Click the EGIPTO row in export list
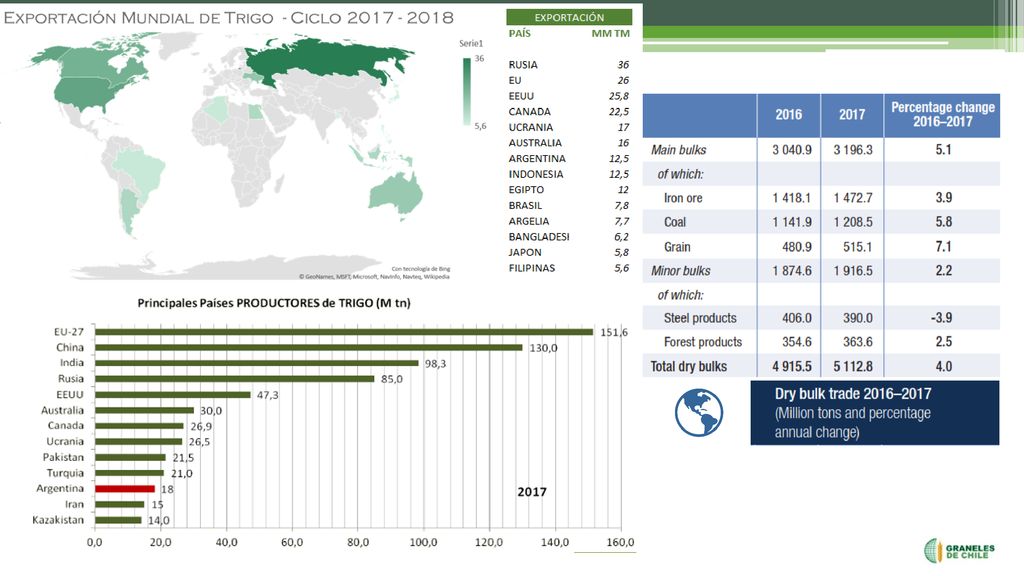The height and width of the screenshot is (576, 1024). click(x=569, y=190)
